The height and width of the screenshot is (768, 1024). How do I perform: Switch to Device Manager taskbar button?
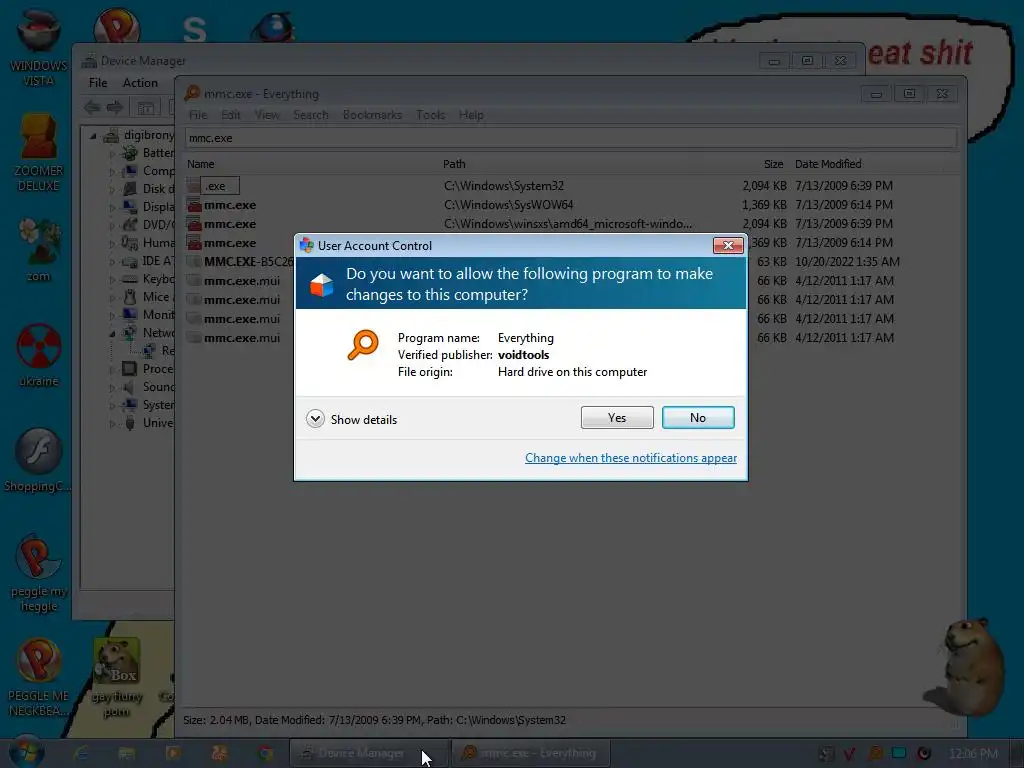point(368,753)
